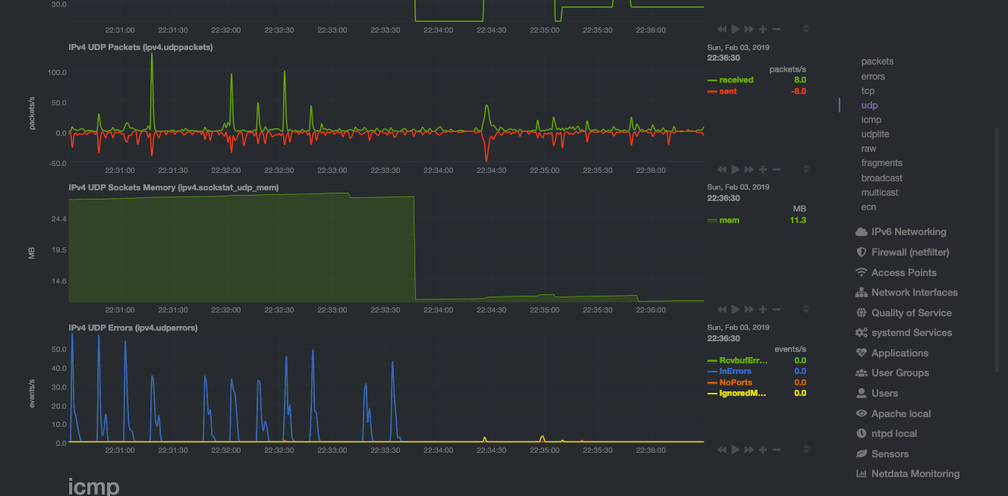Zoom in the chart above IPv4 UDP Packets
Image resolution: width=1008 pixels, height=496 pixels.
[x=763, y=29]
